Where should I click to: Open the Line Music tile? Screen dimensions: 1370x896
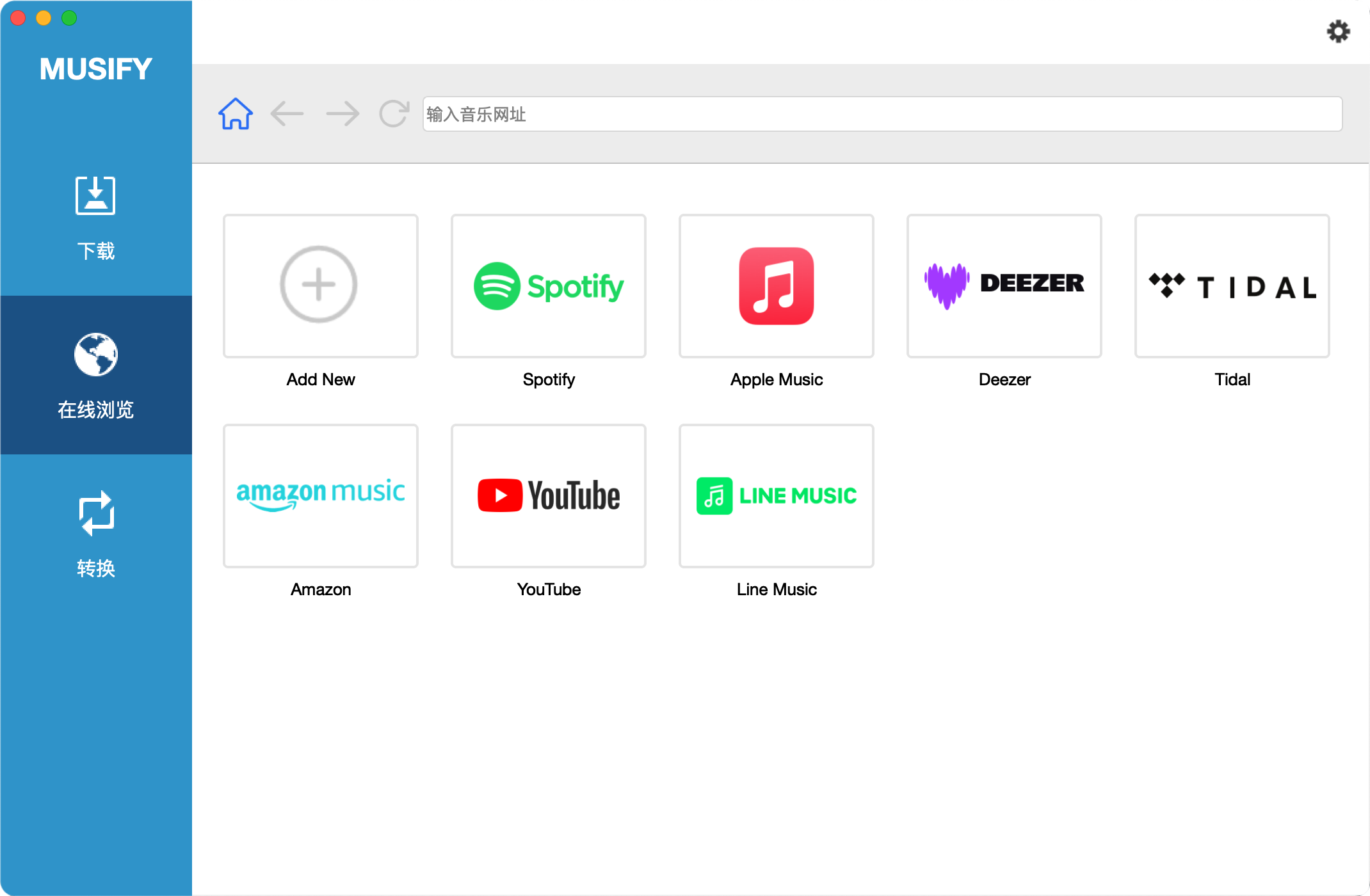coord(777,496)
